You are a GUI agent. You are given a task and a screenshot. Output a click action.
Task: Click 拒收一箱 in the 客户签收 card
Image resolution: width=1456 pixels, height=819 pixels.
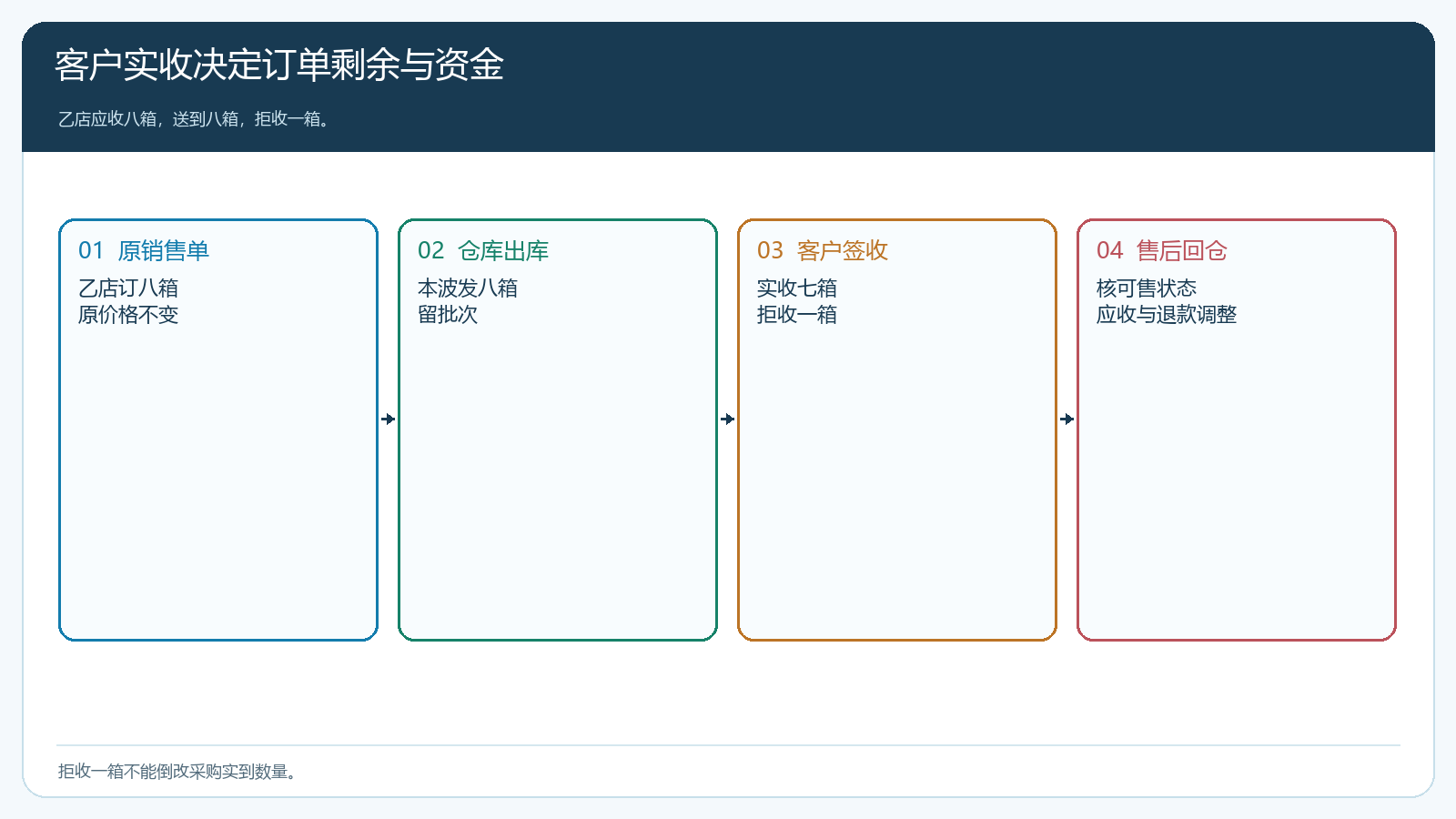coord(797,315)
